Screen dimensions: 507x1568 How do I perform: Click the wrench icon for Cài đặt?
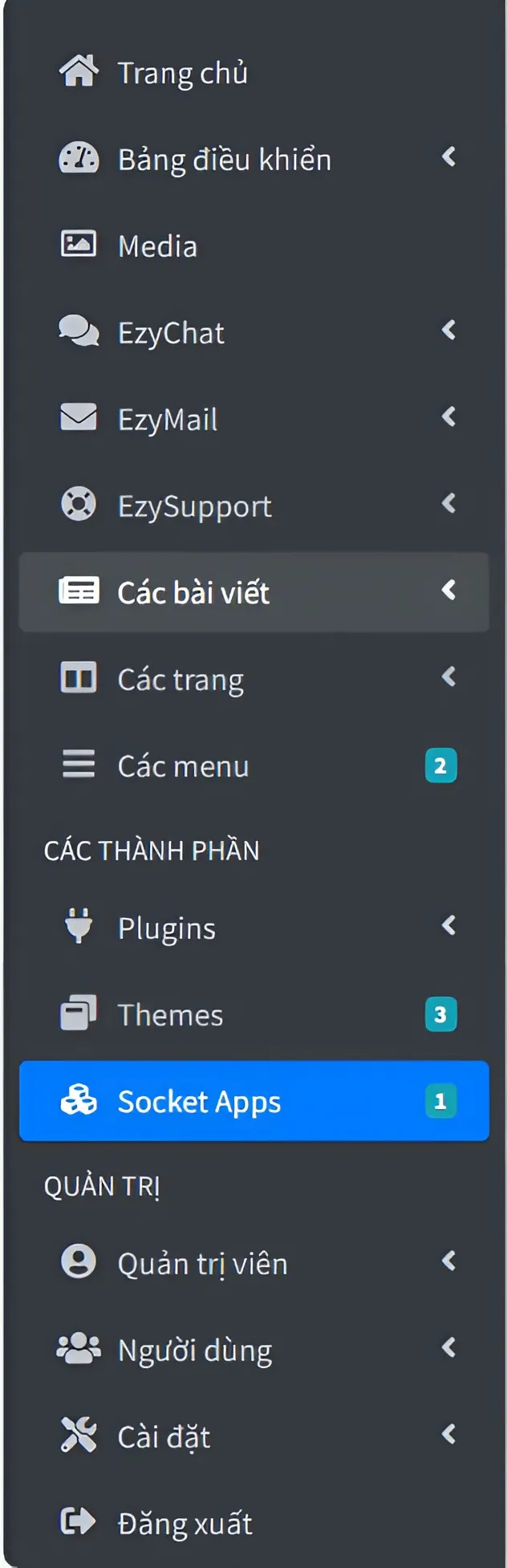pos(79,1436)
